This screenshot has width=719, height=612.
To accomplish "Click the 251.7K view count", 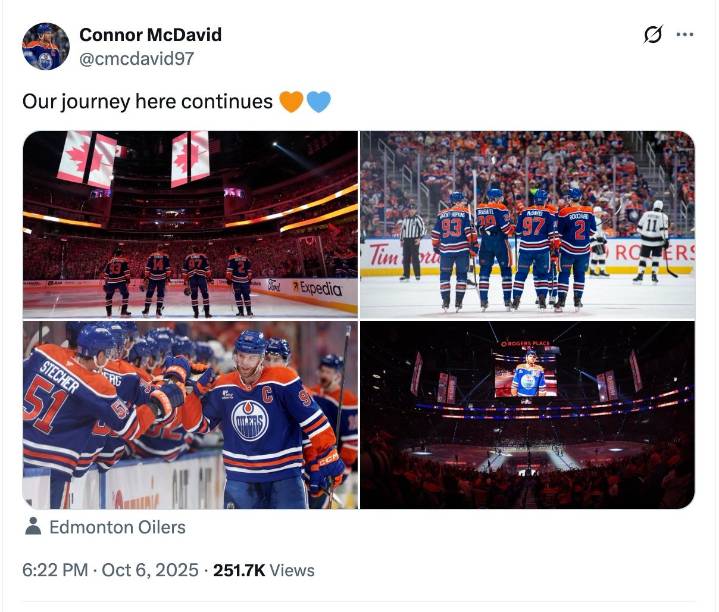I will tap(239, 570).
